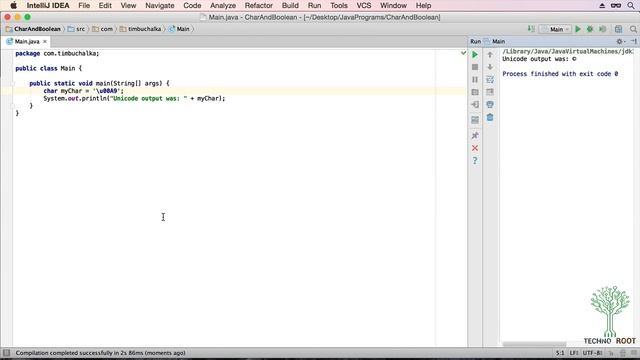Viewport: 640px width, 360px height.
Task: Open Run panel help question mark
Action: tap(475, 161)
